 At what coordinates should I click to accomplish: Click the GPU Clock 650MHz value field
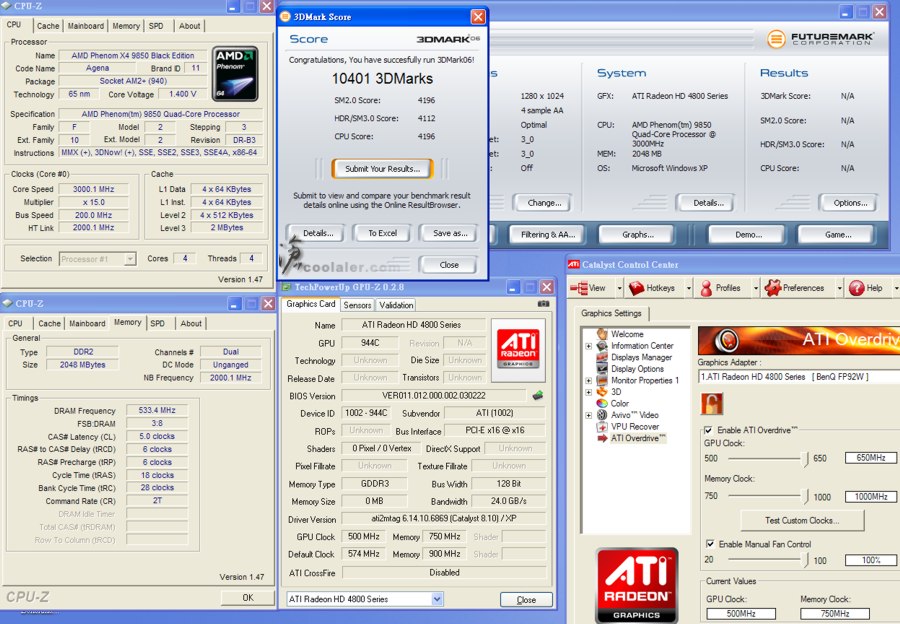870,458
